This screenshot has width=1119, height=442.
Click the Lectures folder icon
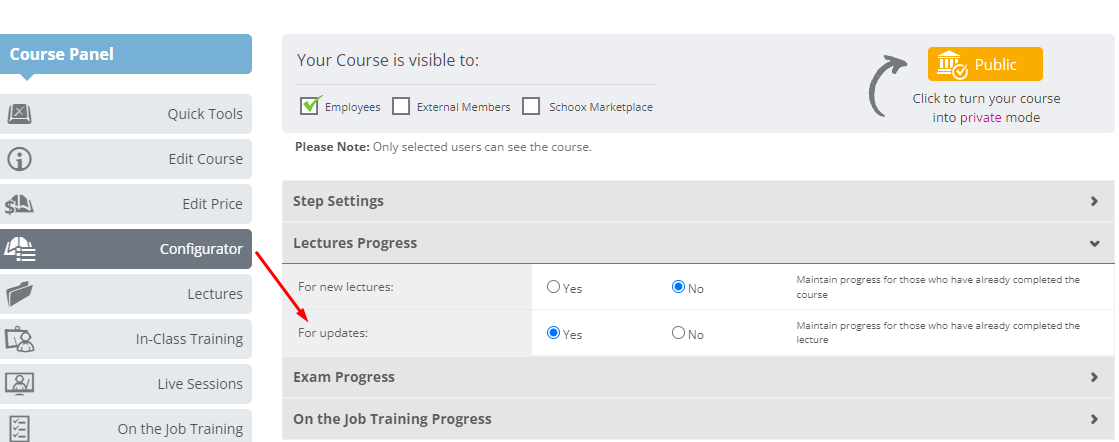point(19,294)
